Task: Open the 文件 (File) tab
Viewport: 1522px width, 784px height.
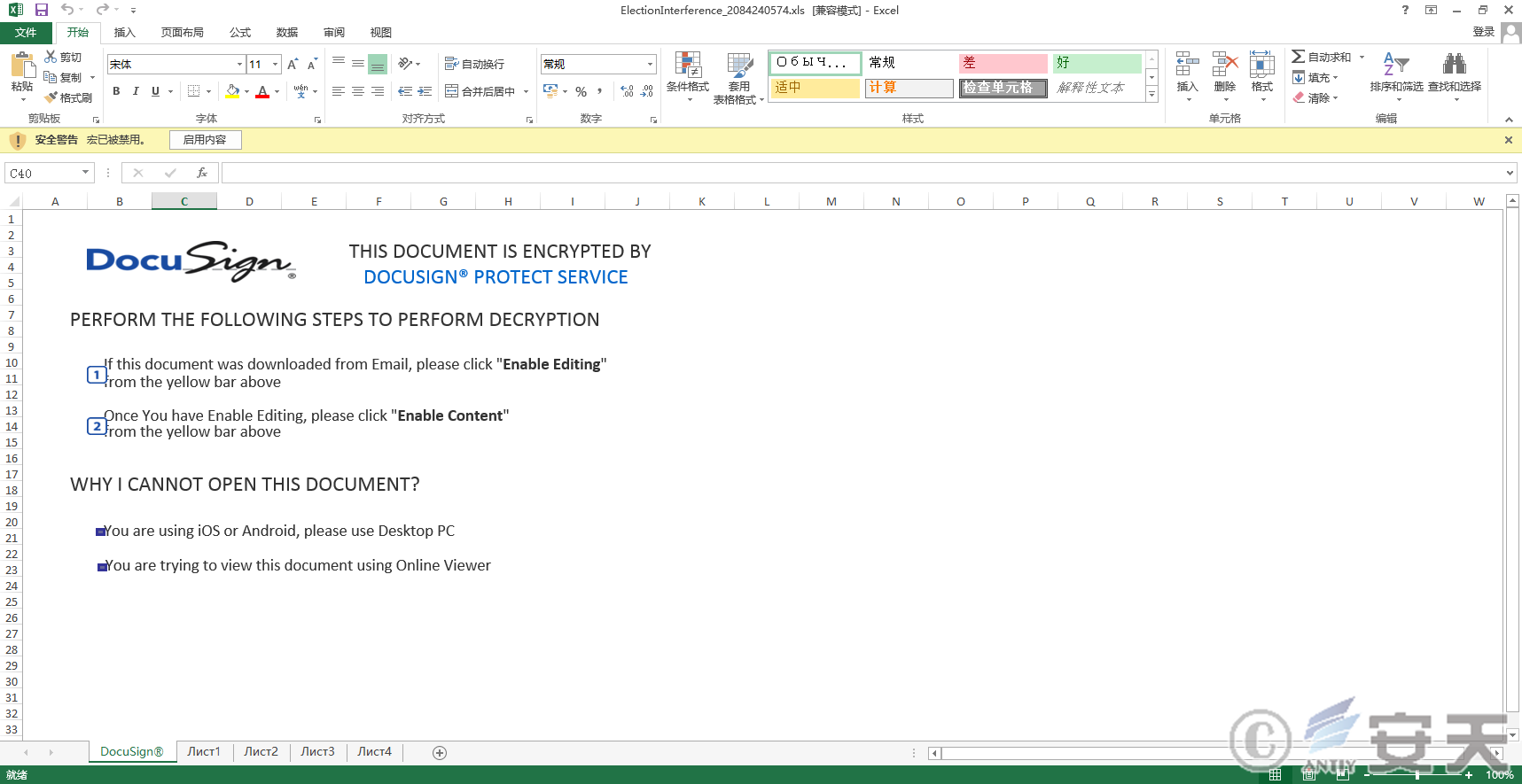Action: pyautogui.click(x=26, y=33)
